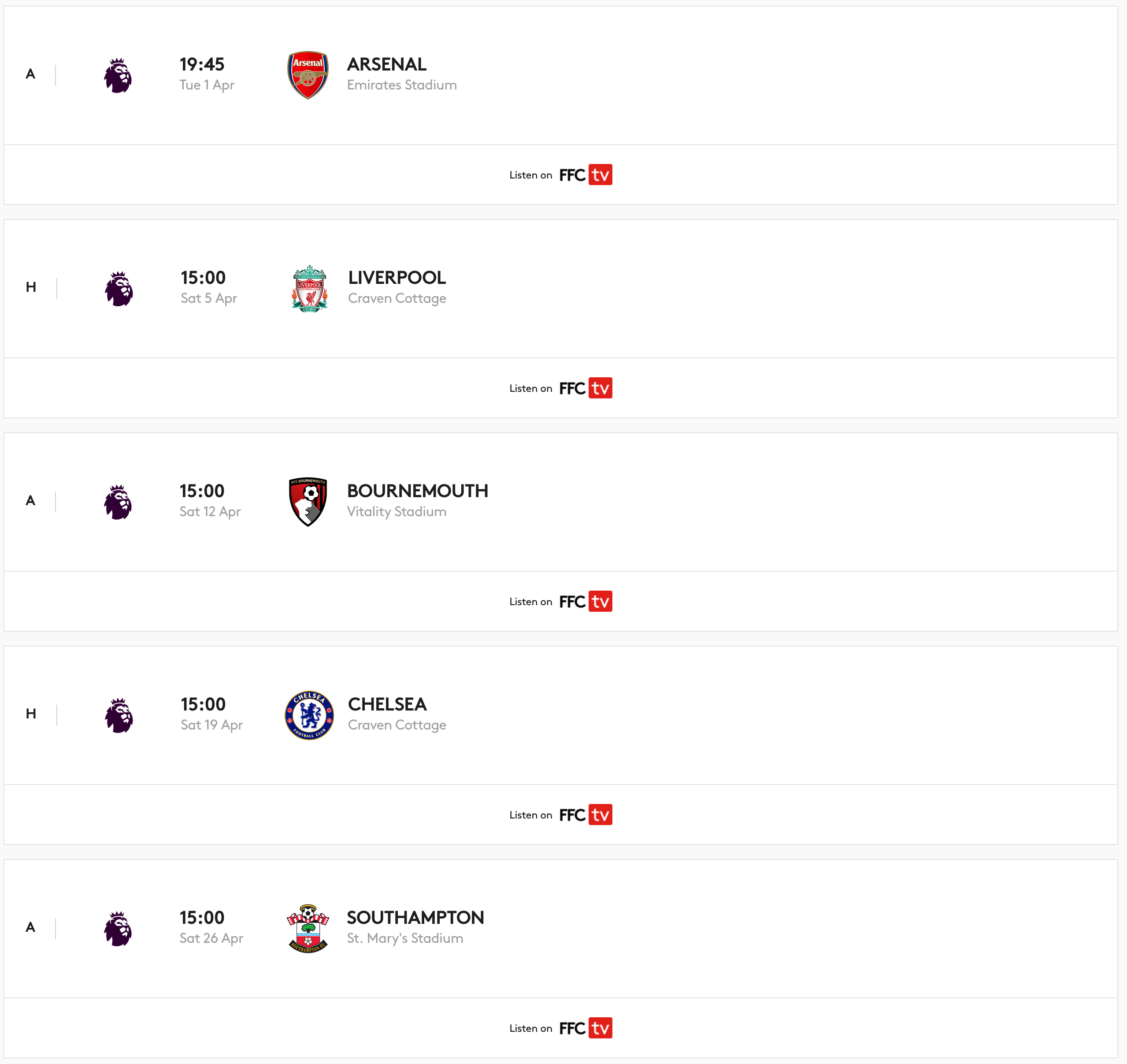The image size is (1127, 1064).
Task: Click Premier League logo on Liverpool fixture
Action: click(x=119, y=289)
